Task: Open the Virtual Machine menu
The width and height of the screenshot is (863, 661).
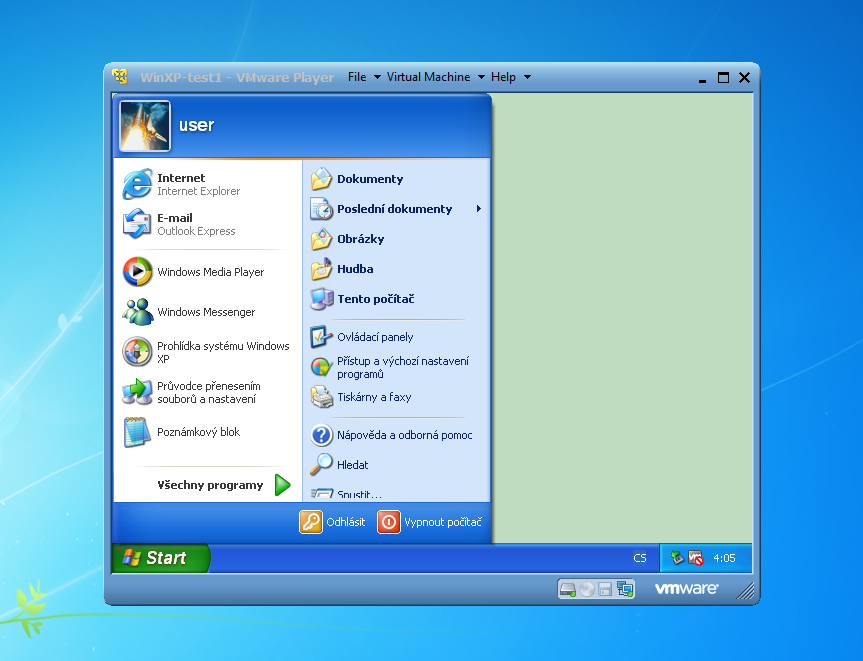Action: pos(428,77)
